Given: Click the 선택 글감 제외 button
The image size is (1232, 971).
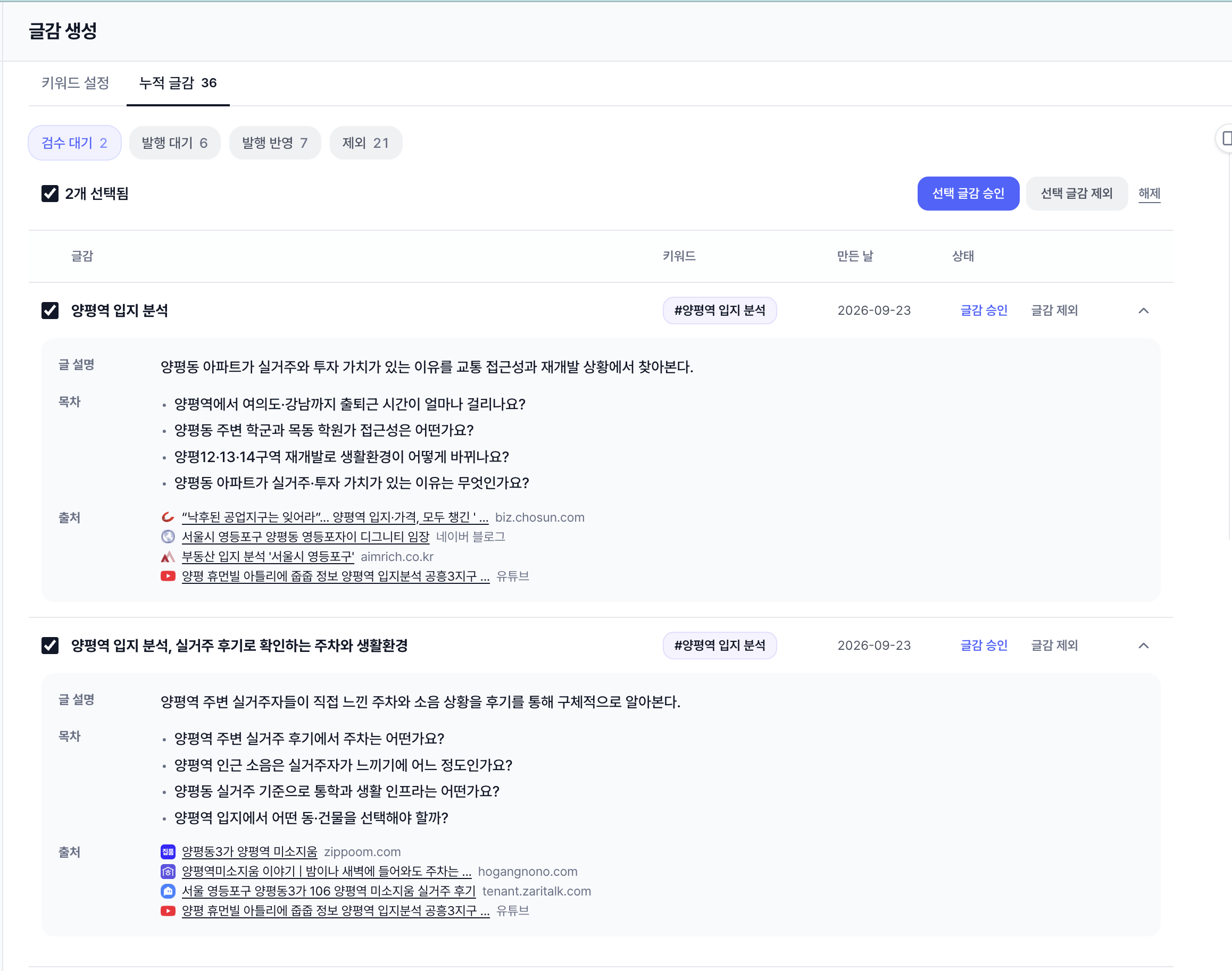Looking at the screenshot, I should (x=1077, y=194).
